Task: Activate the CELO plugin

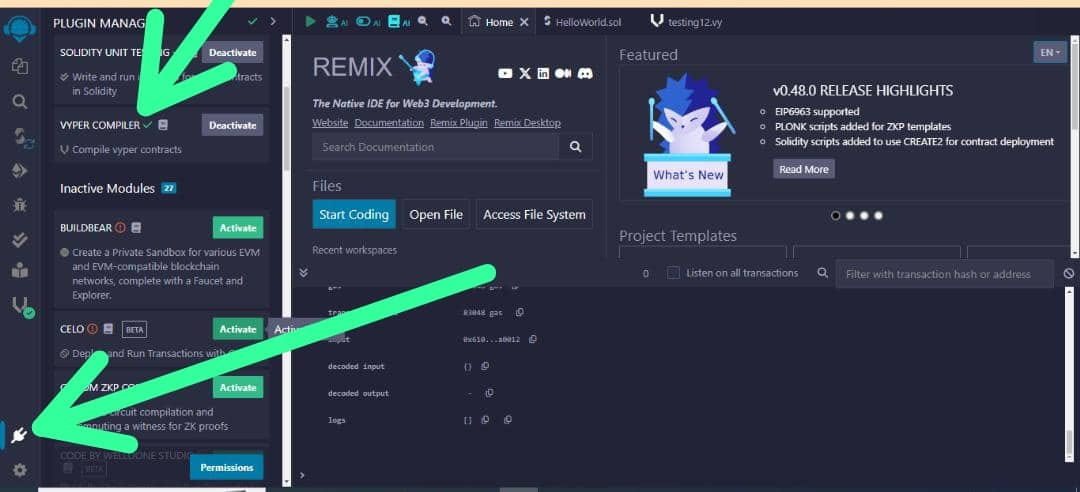Action: [x=238, y=329]
